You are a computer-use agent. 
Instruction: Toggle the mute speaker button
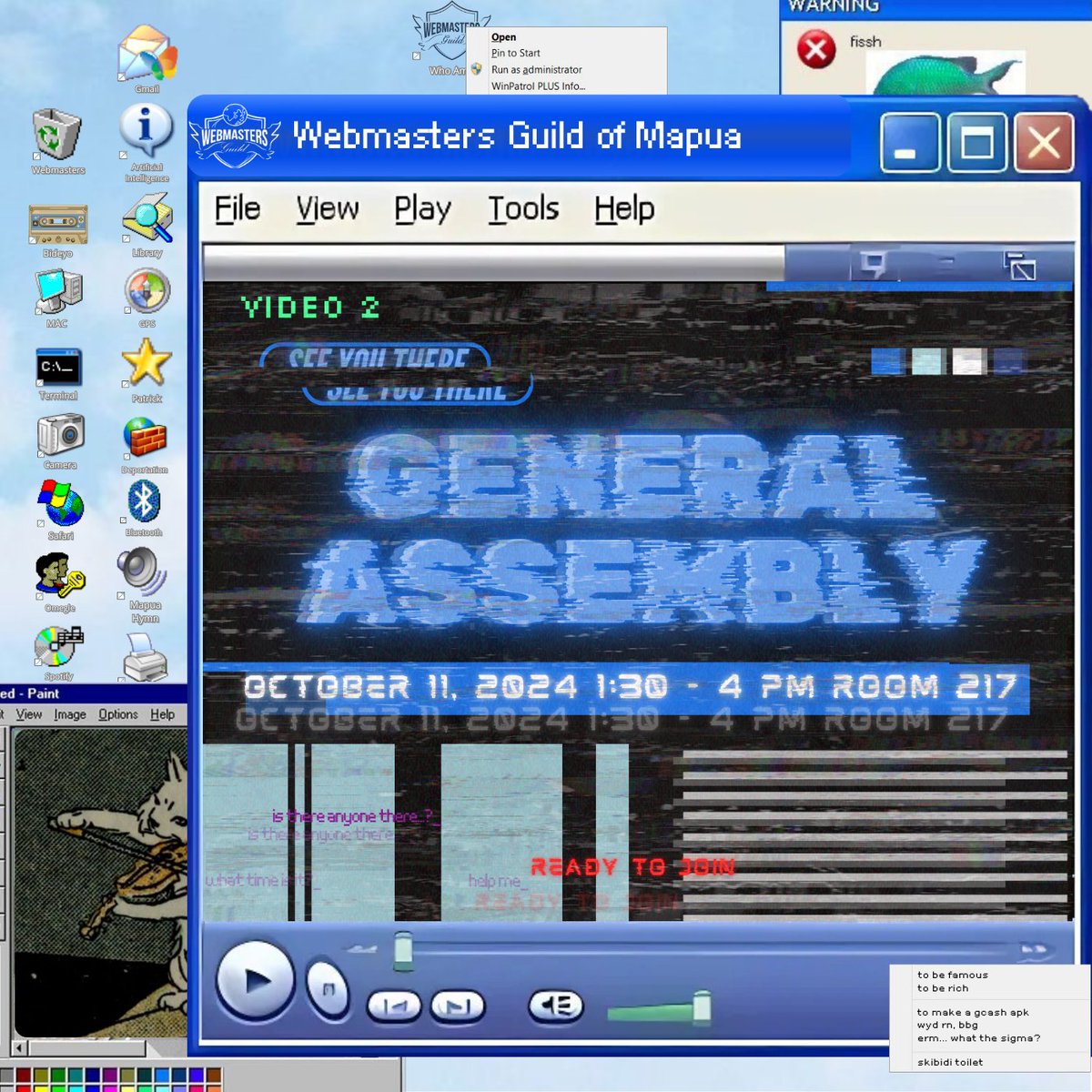coord(555,1006)
